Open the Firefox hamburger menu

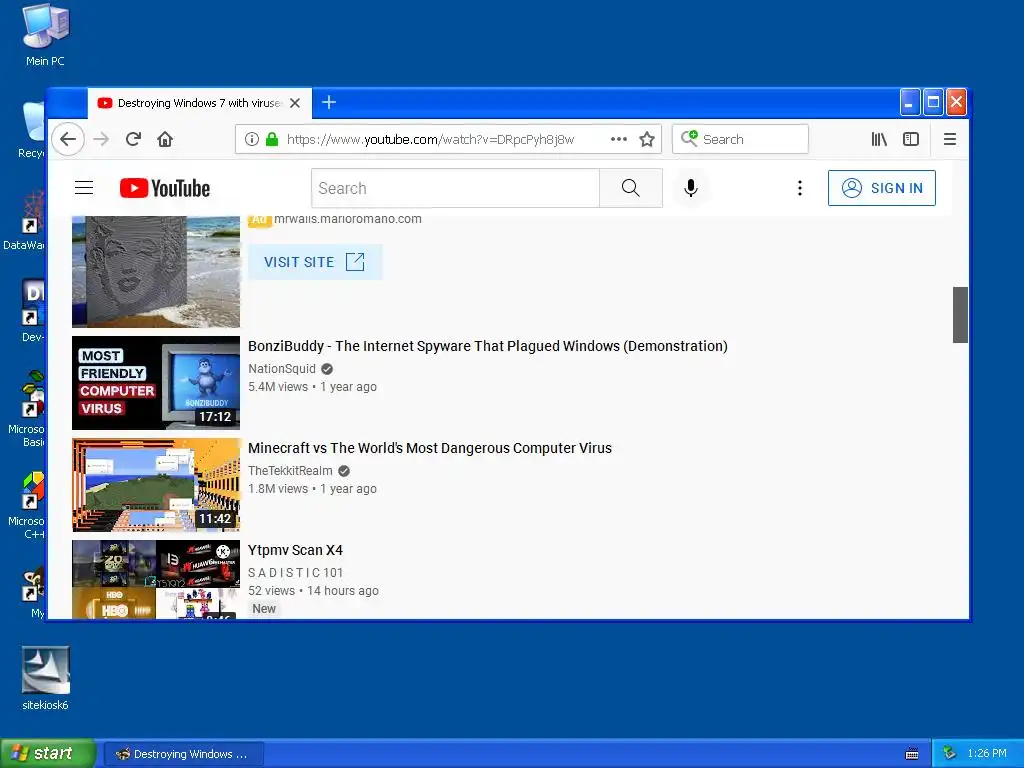click(950, 139)
